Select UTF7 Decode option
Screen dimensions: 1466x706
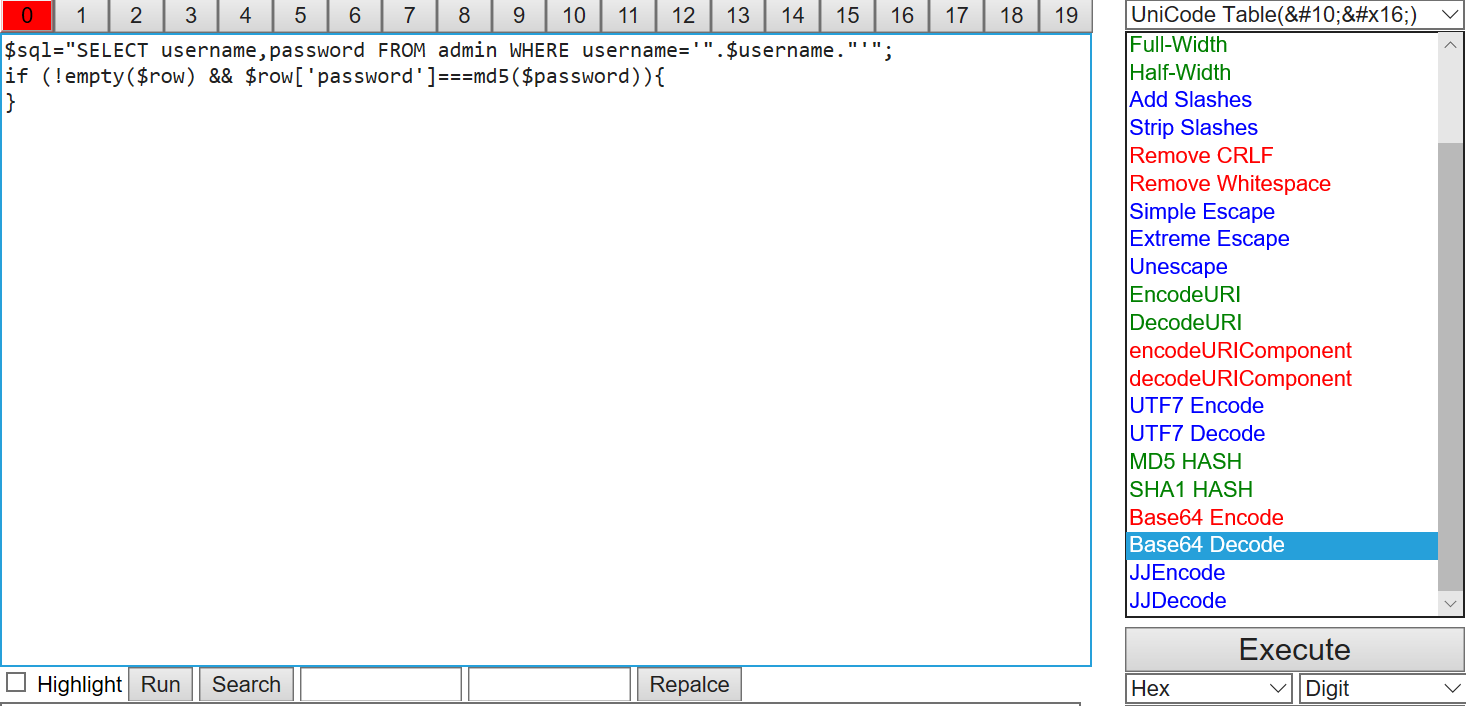(x=1282, y=434)
